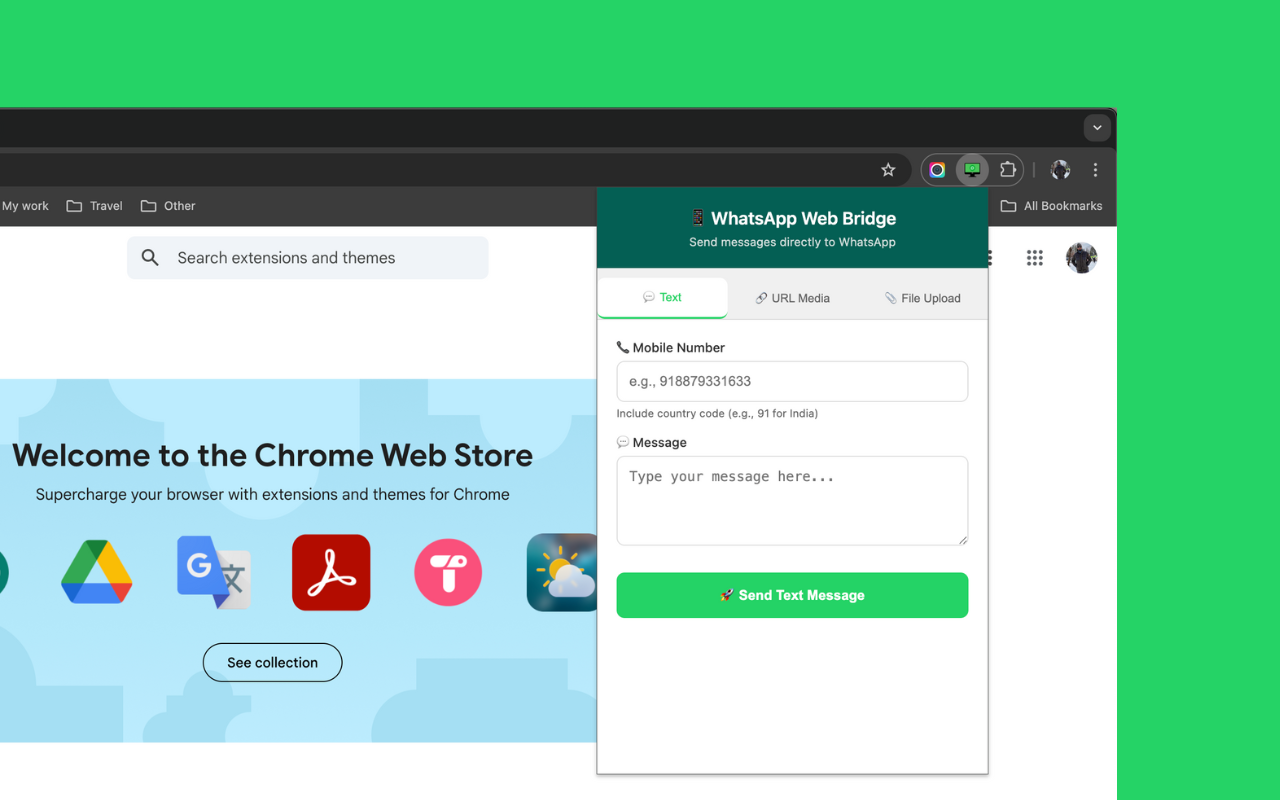The height and width of the screenshot is (800, 1280).
Task: Select the Google Translate icon
Action: click(214, 572)
